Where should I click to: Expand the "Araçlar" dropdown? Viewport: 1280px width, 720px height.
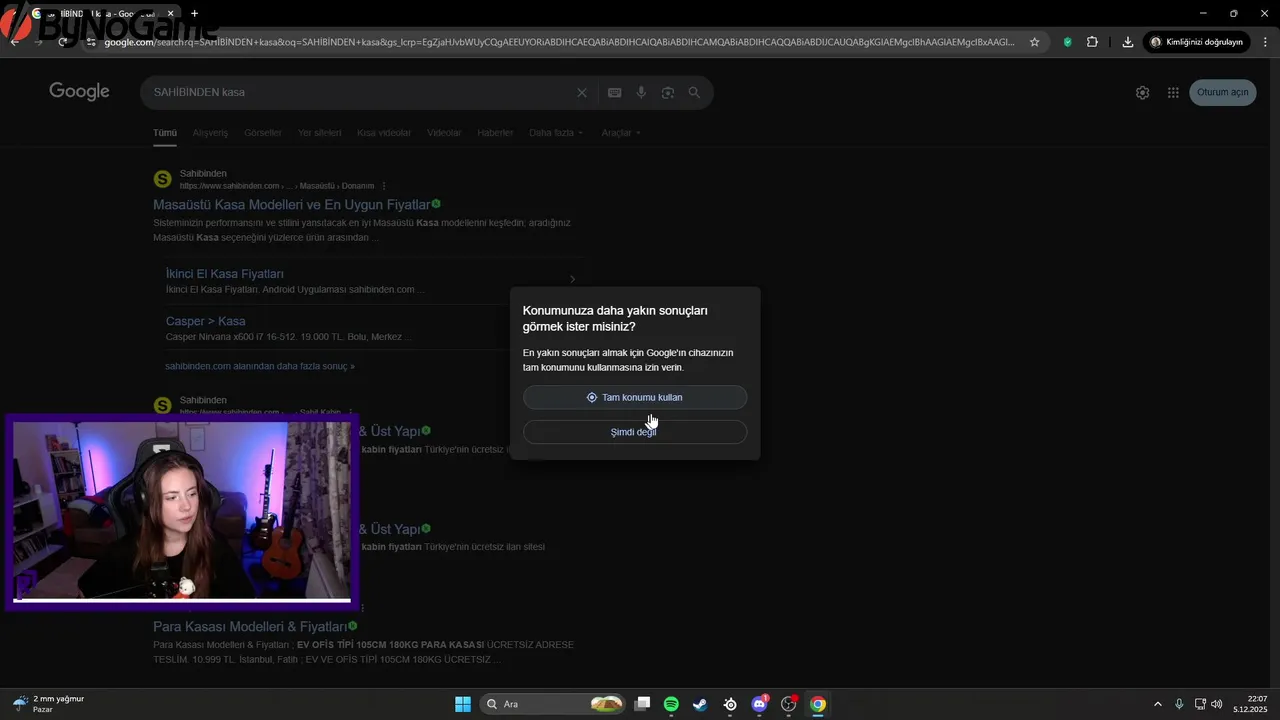[621, 133]
